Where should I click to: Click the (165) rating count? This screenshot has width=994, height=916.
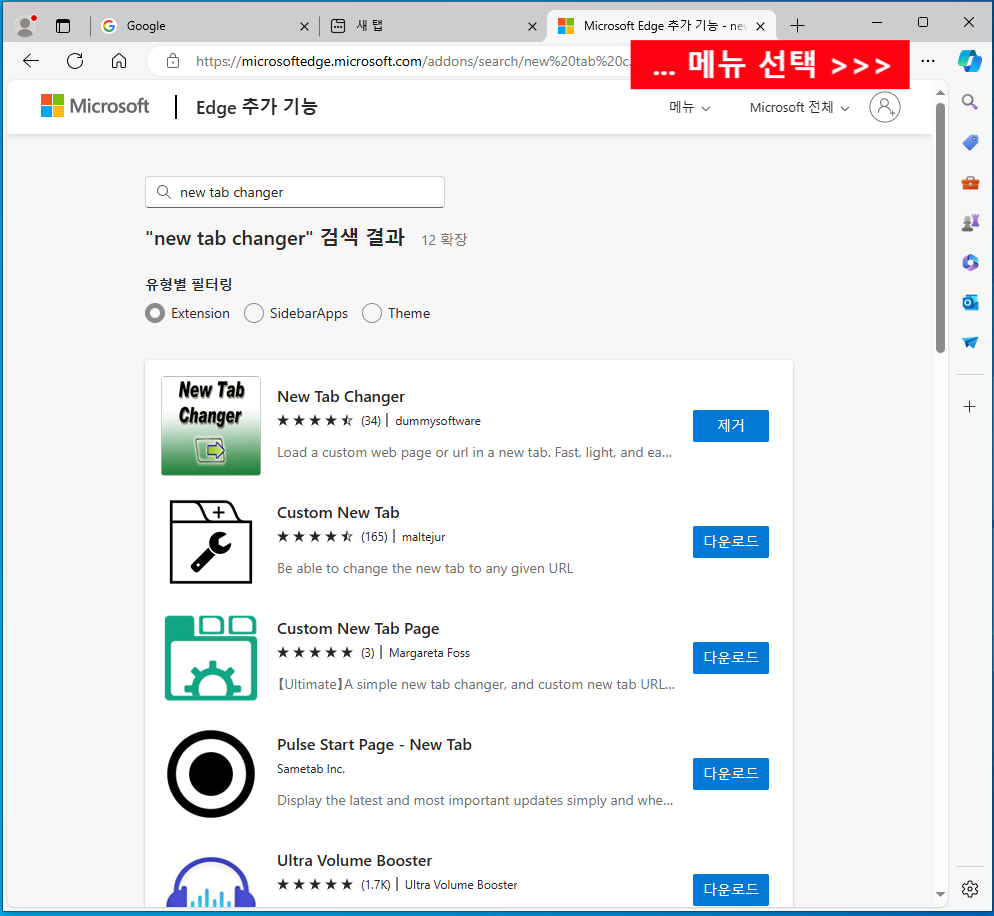pos(374,537)
